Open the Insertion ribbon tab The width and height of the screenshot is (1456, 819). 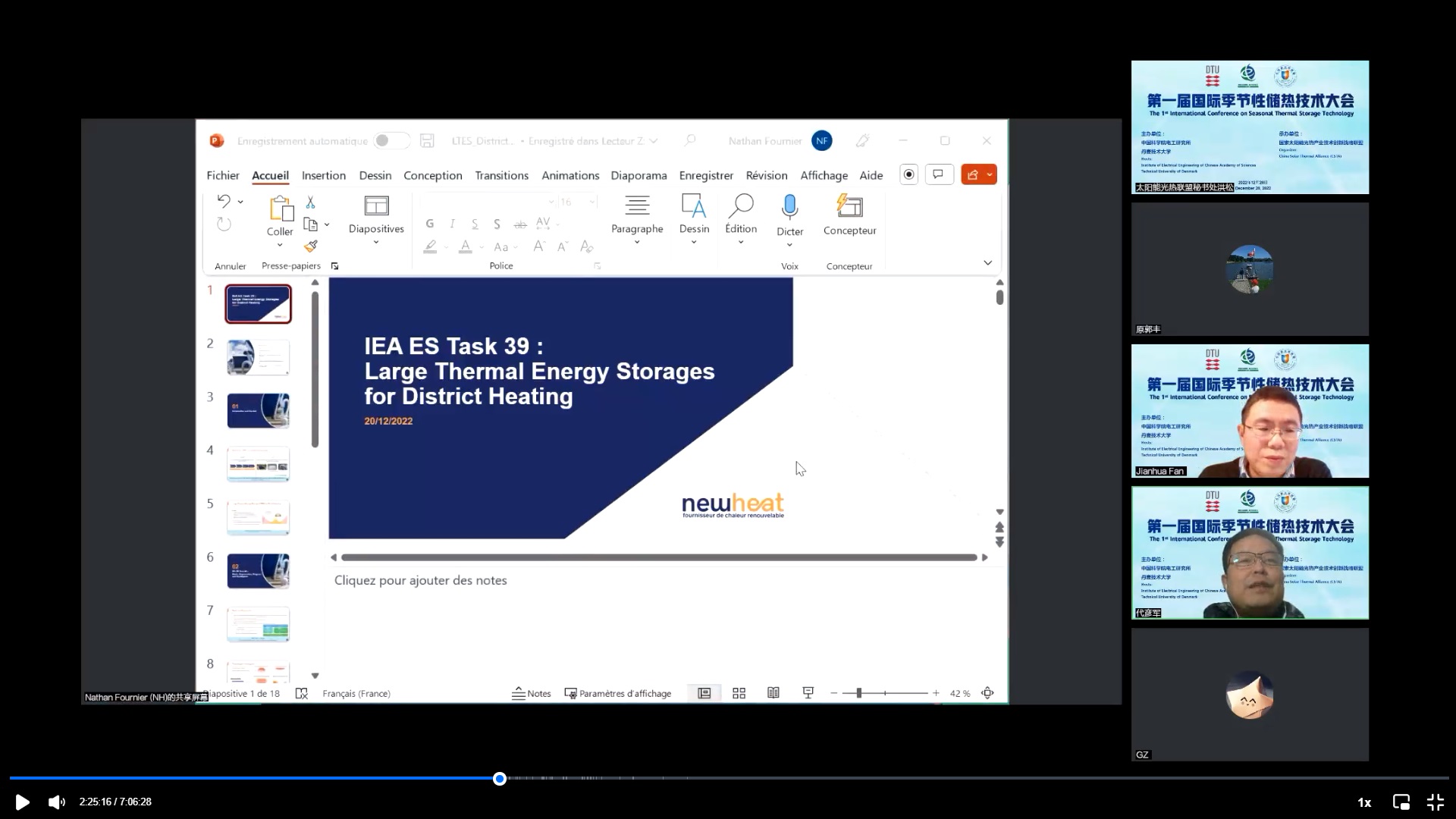pos(323,175)
